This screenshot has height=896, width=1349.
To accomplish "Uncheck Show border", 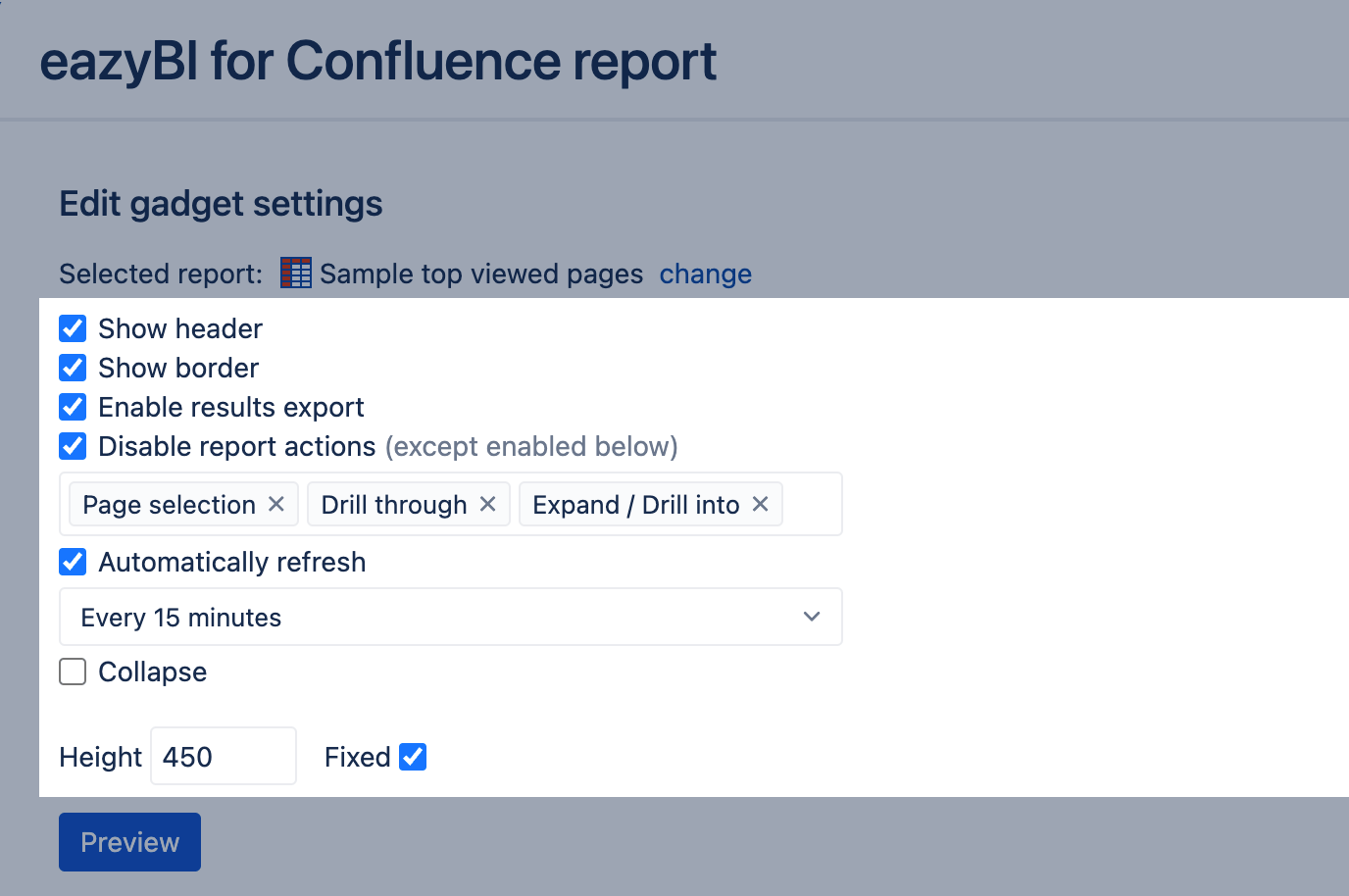I will point(73,368).
